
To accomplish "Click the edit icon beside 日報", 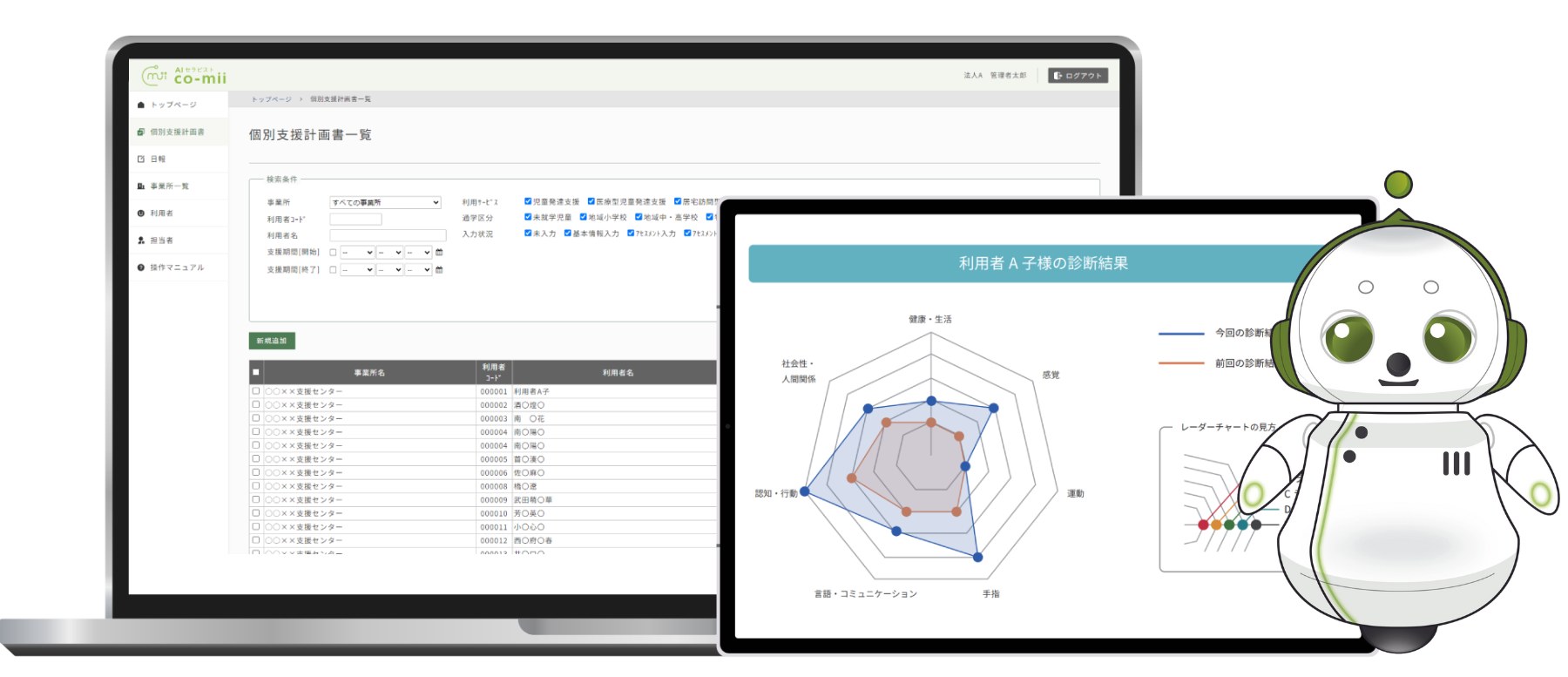I will point(141,159).
